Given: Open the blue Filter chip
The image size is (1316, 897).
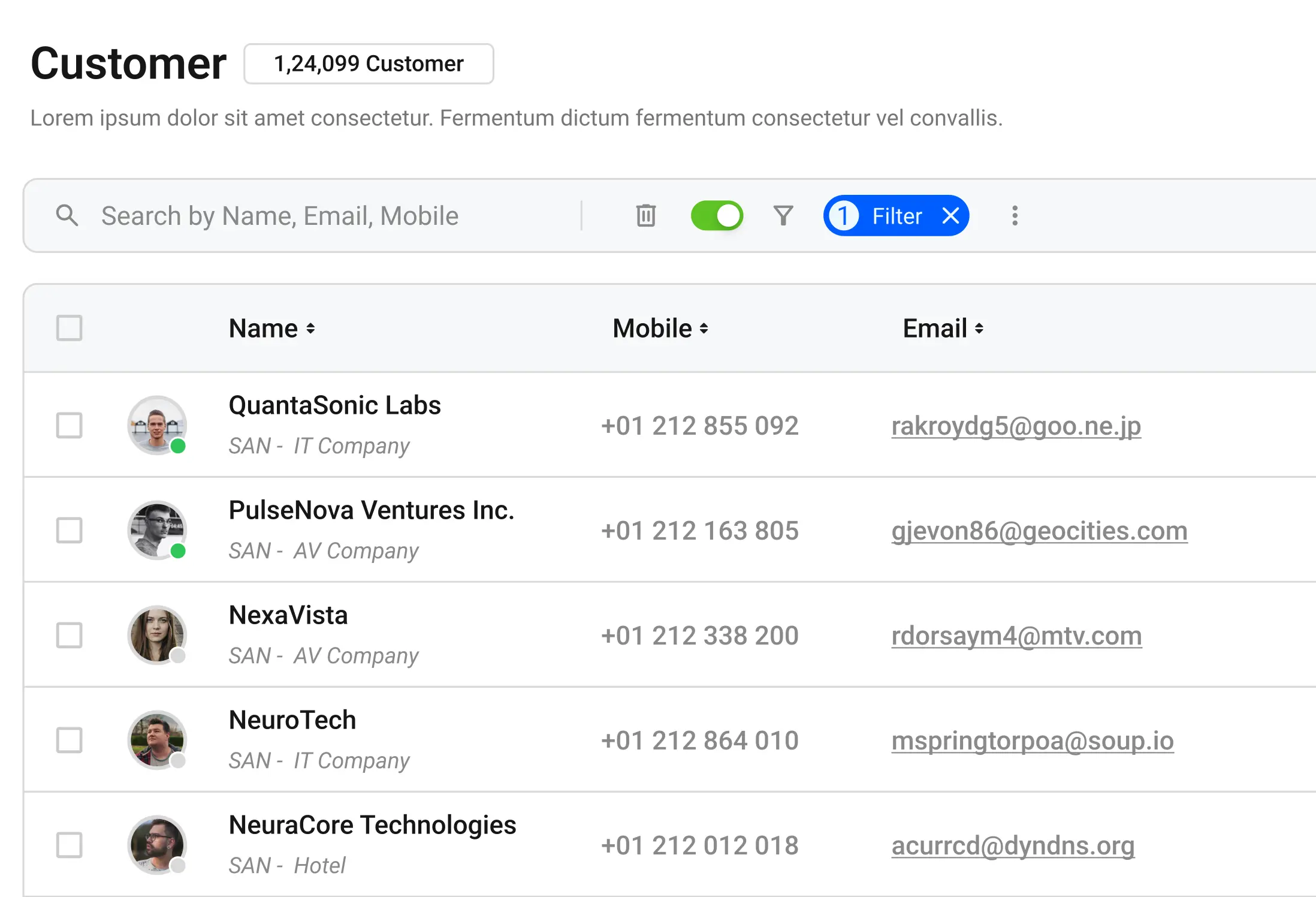Looking at the screenshot, I should 896,215.
